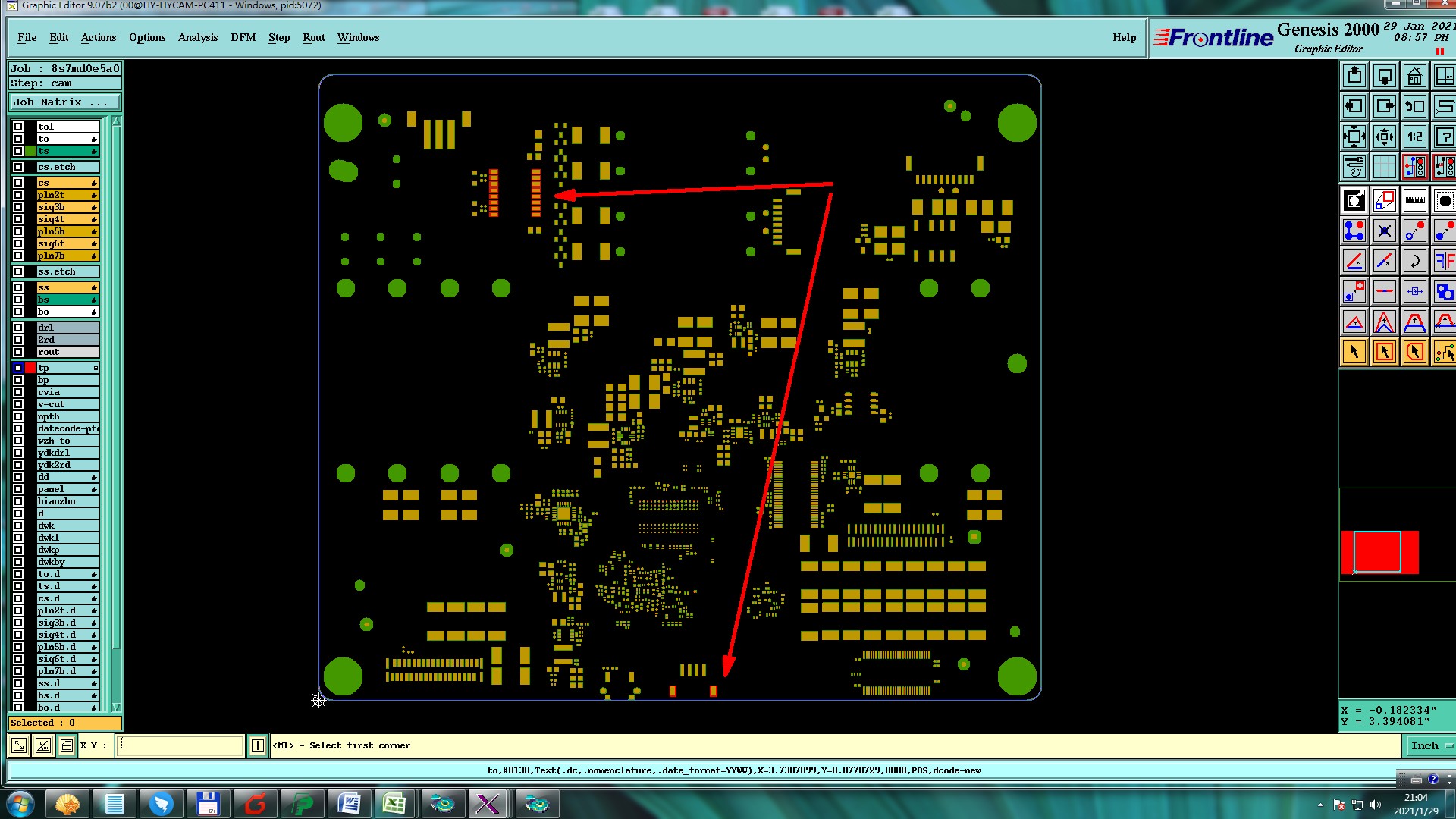Click the exclamation mark button
This screenshot has height=819, width=1456.
(258, 745)
